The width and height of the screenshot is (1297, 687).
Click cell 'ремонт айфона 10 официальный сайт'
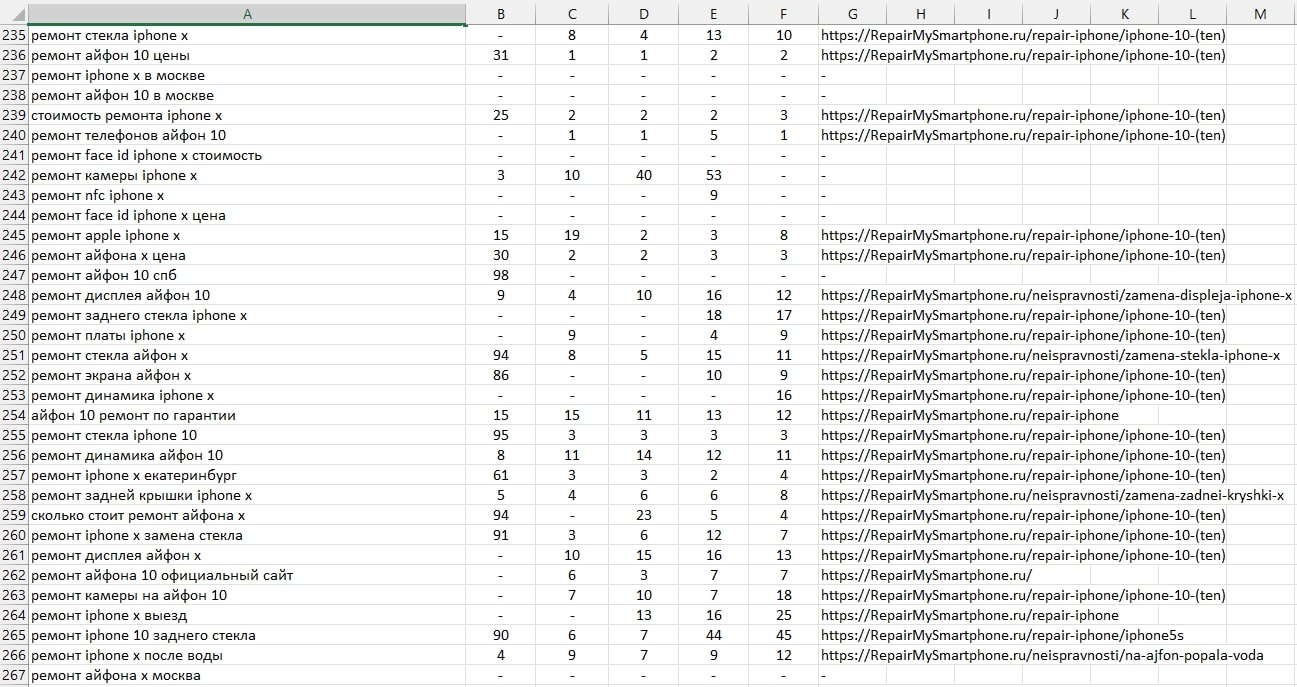[x=247, y=575]
